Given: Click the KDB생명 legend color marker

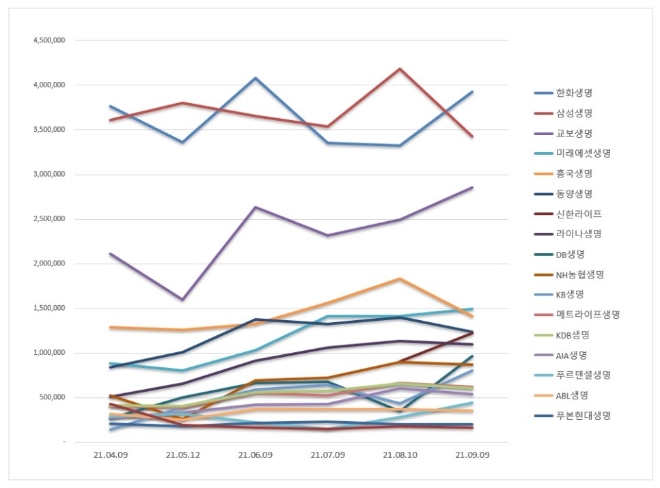Looking at the screenshot, I should coord(546,334).
